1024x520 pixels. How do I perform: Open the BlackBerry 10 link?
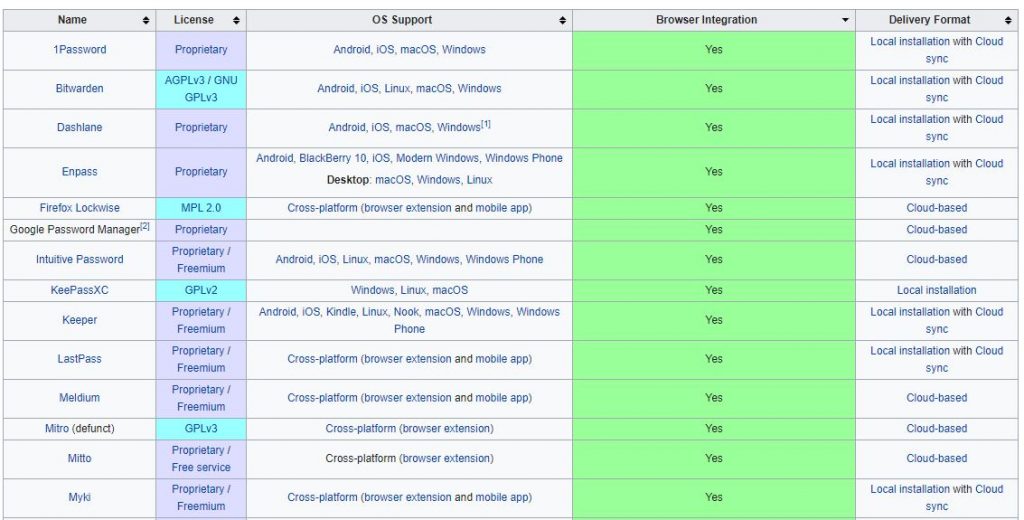click(x=335, y=158)
